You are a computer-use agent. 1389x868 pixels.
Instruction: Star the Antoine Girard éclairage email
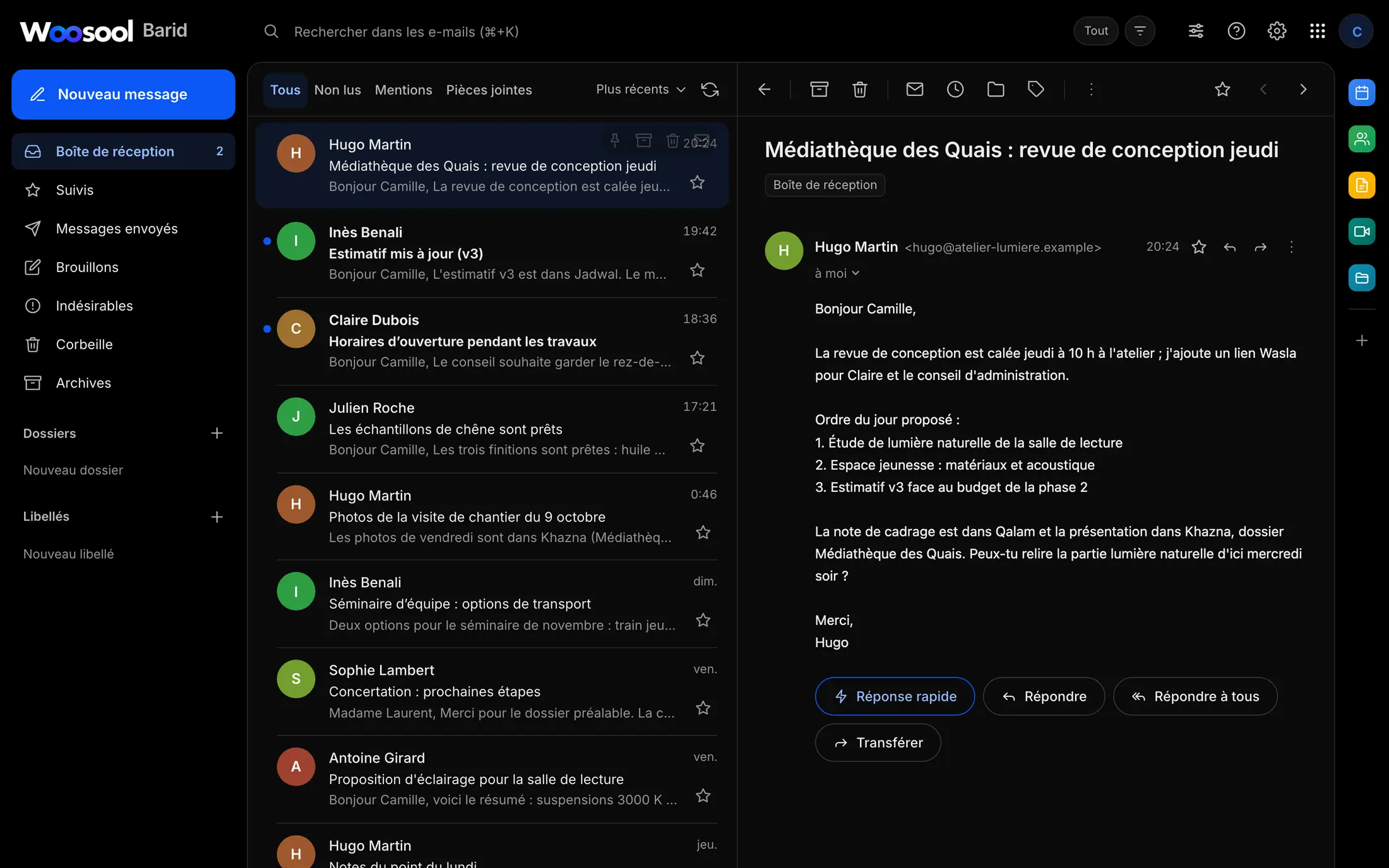pyautogui.click(x=703, y=795)
